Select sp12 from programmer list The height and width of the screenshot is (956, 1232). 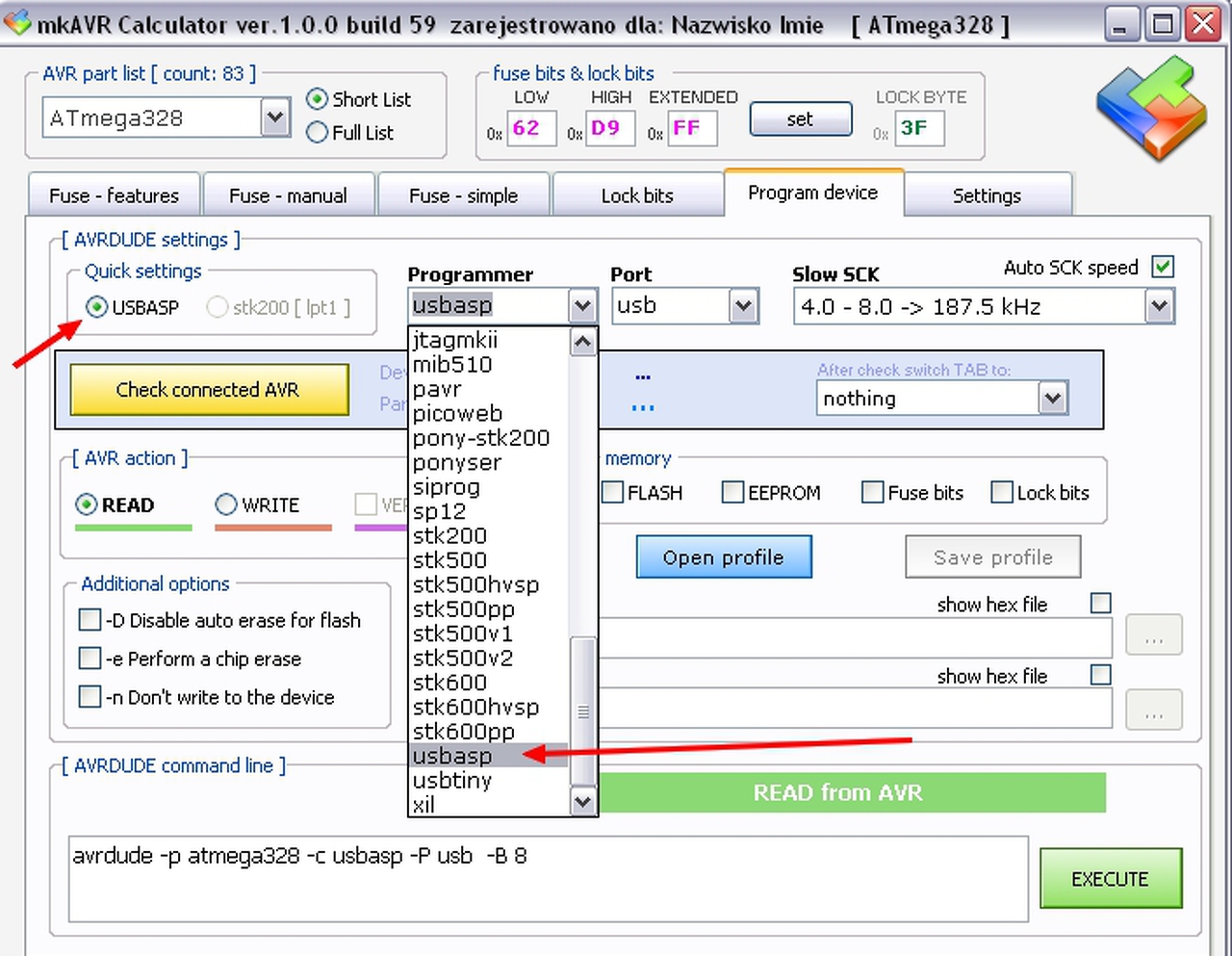pos(489,511)
